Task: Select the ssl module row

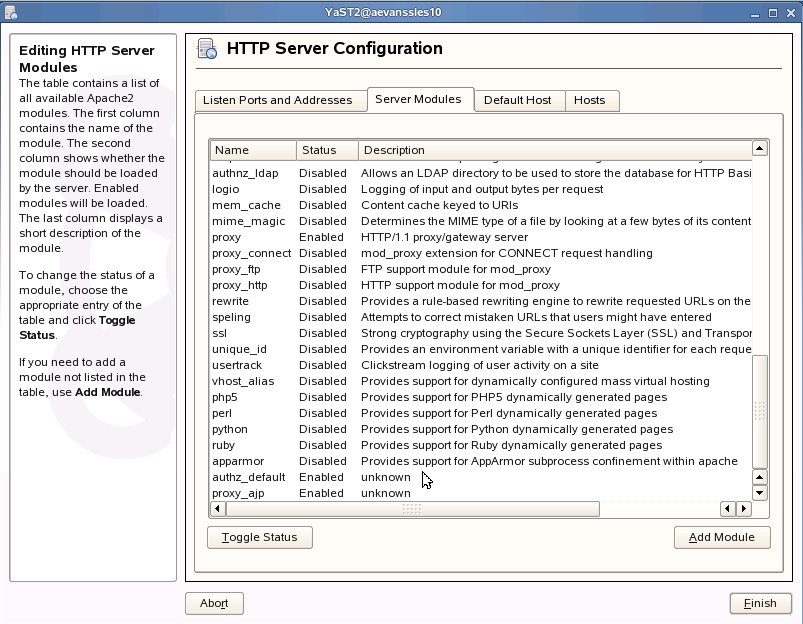Action: coord(481,334)
